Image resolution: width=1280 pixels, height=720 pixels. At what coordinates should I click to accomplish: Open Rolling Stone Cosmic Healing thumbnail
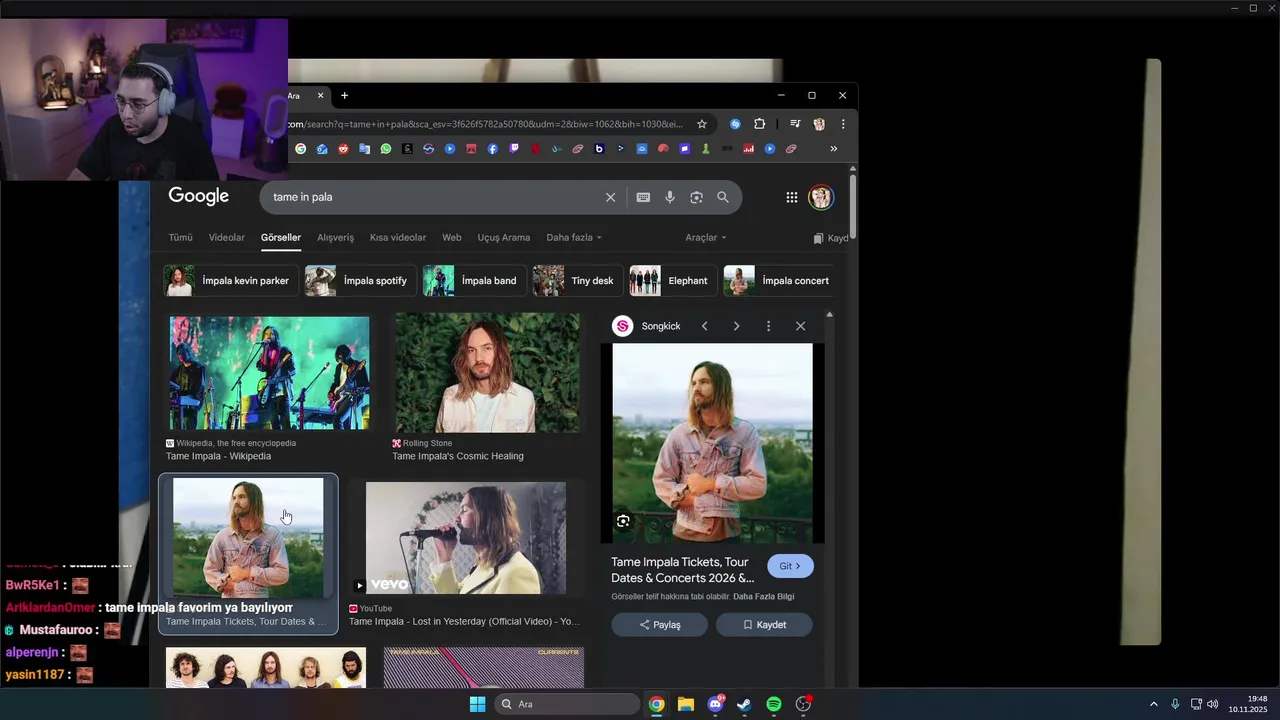click(487, 373)
